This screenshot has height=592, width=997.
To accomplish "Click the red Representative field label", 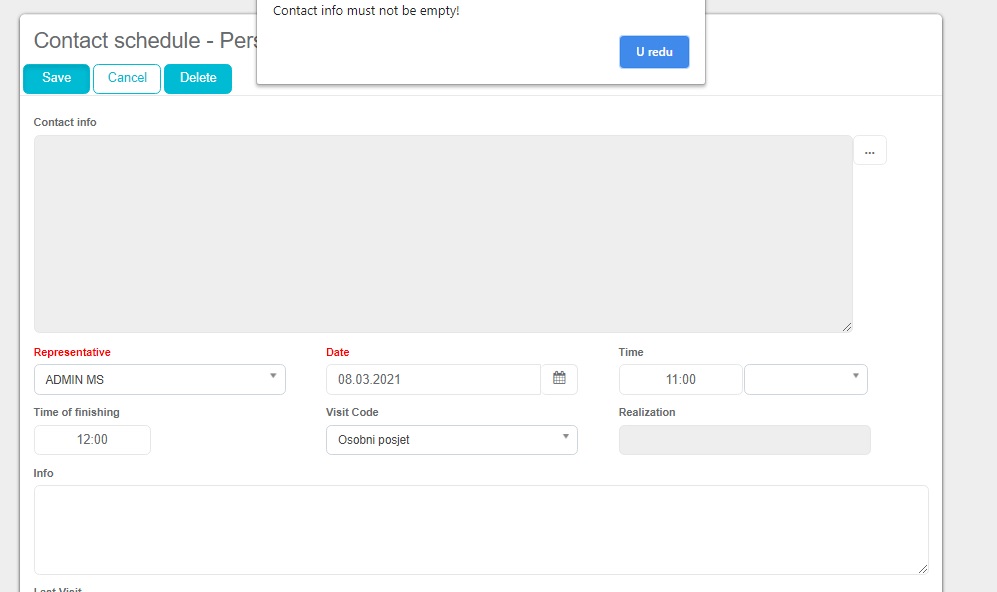I will point(72,352).
